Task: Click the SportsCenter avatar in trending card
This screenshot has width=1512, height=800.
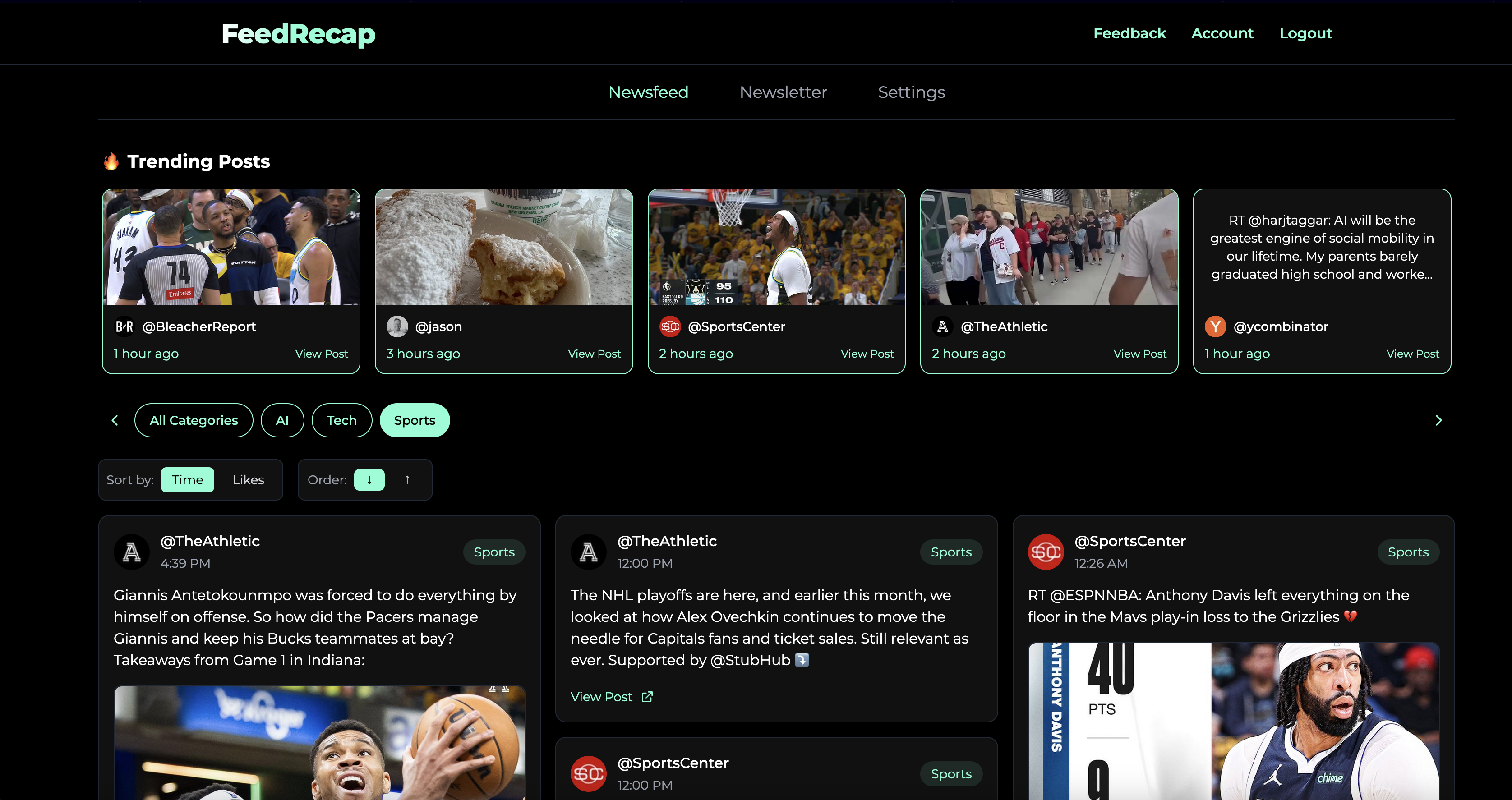Action: coord(670,326)
